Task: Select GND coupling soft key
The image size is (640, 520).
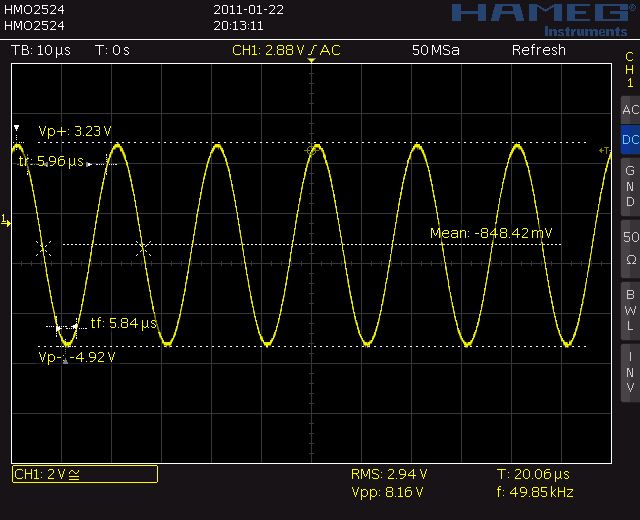Action: point(630,186)
